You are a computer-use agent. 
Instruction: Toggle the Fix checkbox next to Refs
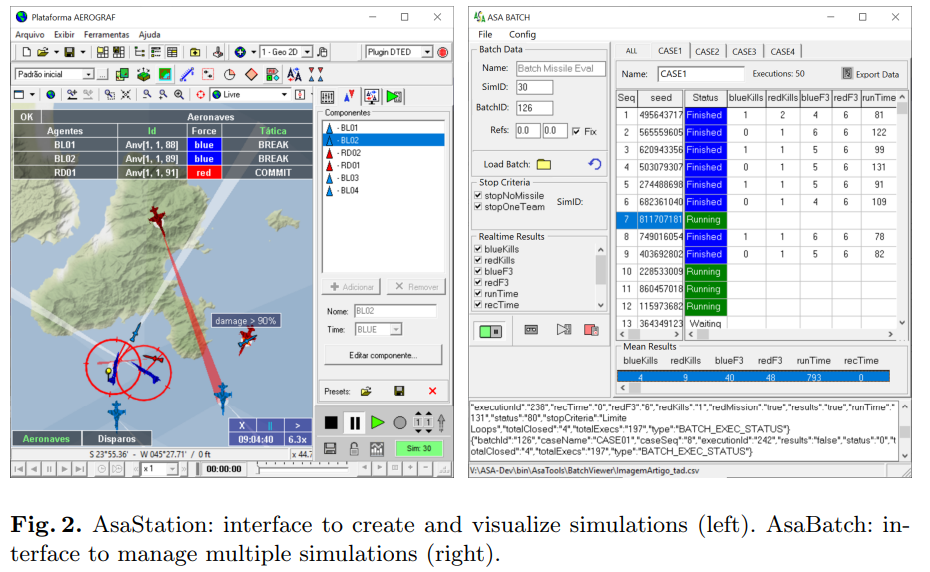577,131
